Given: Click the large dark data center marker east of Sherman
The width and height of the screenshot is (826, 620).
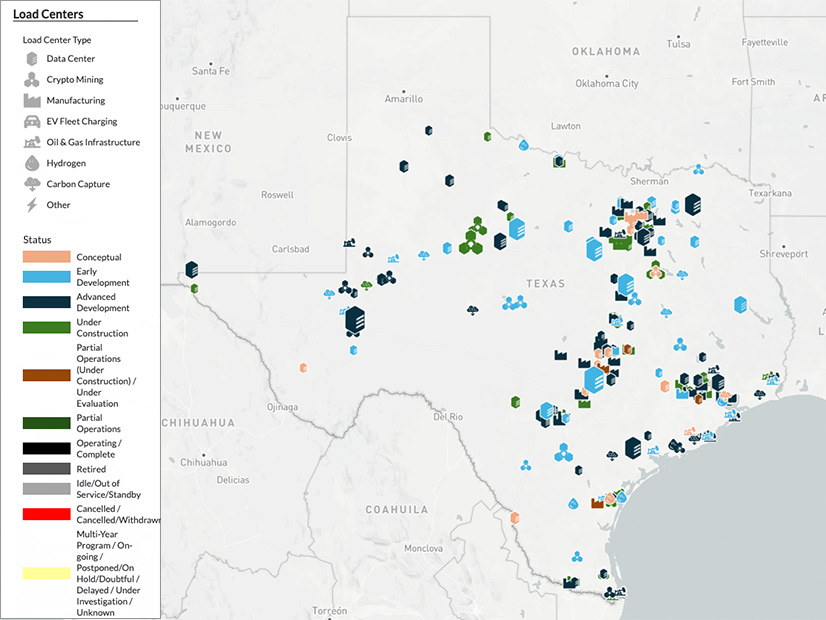Looking at the screenshot, I should coord(692,204).
